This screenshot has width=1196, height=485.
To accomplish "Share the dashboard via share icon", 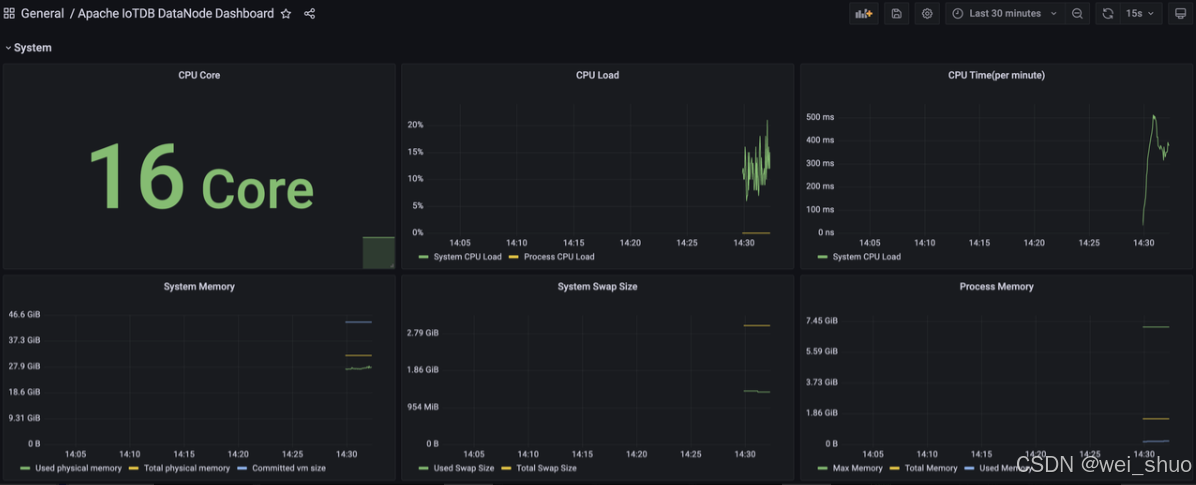I will tap(309, 14).
